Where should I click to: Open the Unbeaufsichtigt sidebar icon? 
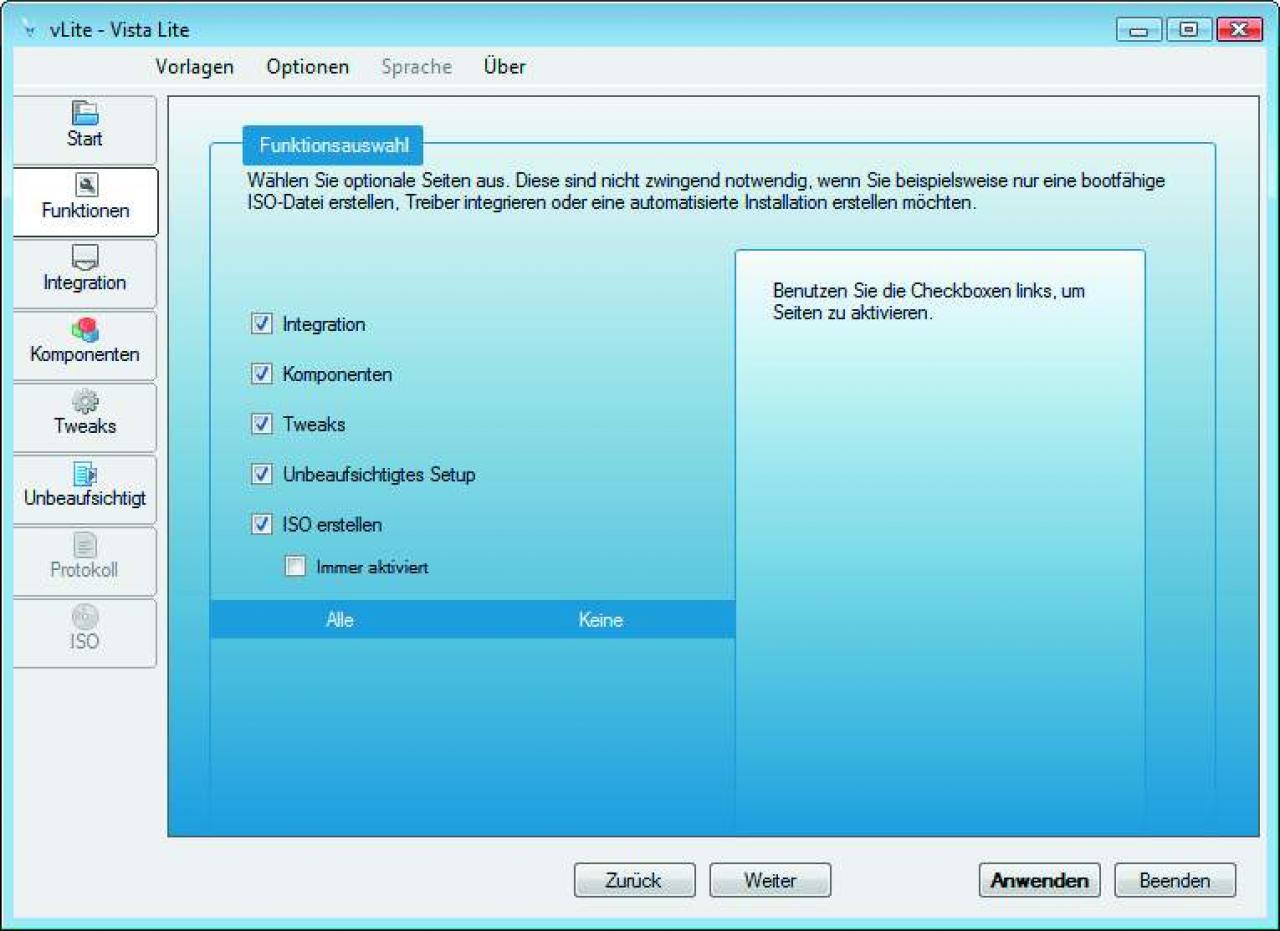[85, 473]
